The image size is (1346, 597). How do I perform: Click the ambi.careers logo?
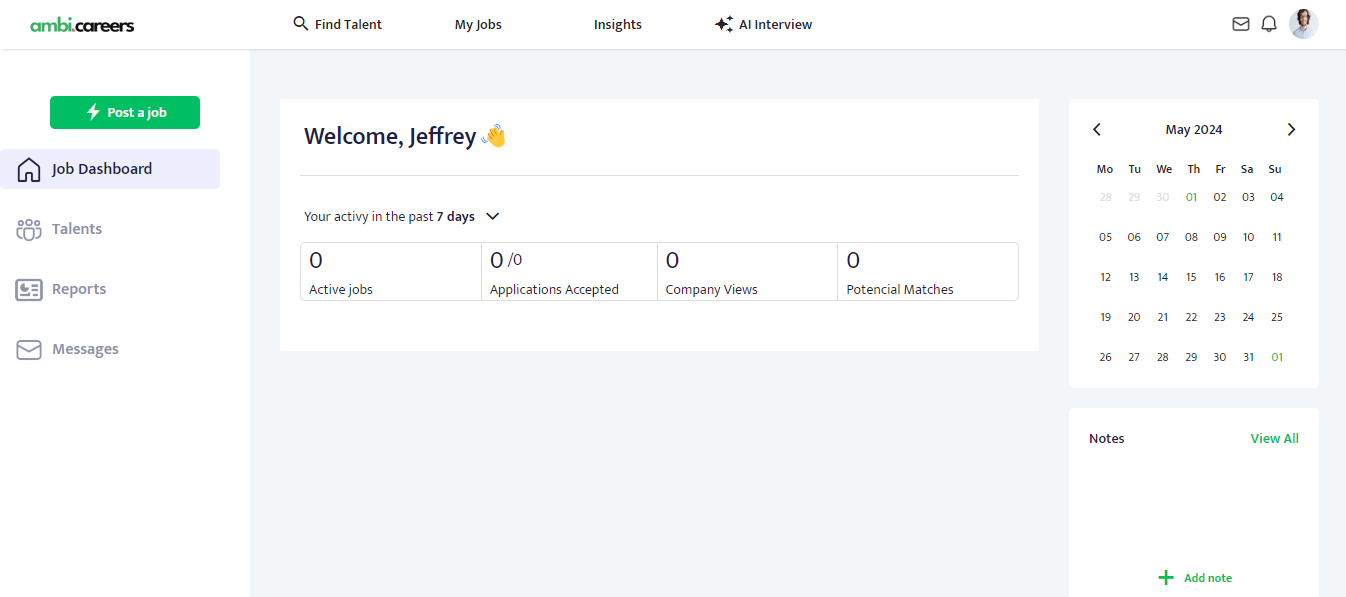pos(82,24)
